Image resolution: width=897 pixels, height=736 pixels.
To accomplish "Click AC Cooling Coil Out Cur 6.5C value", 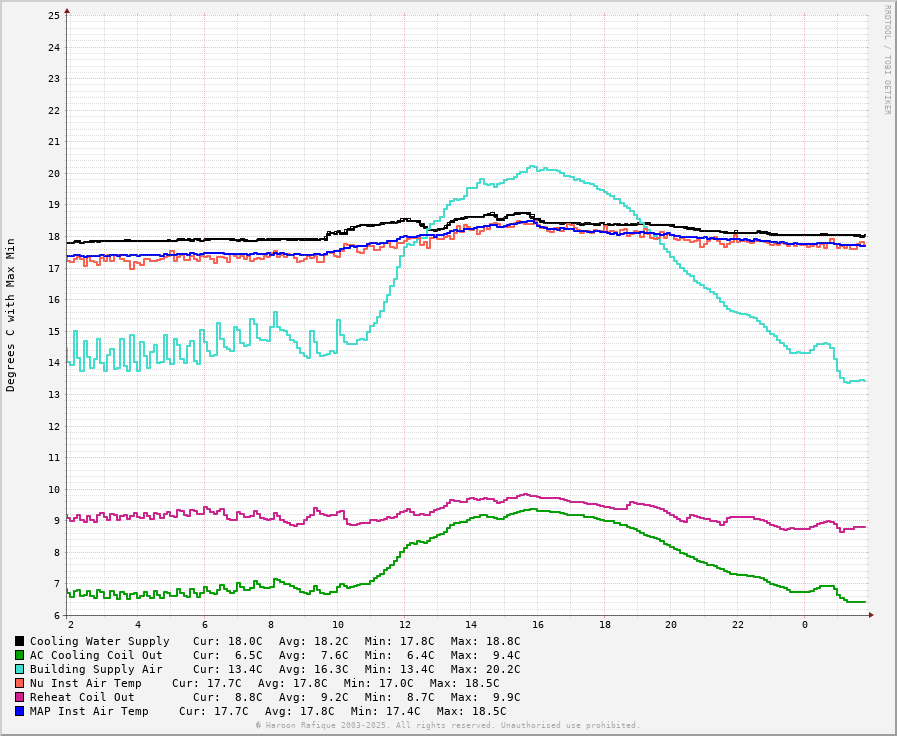I will click(x=241, y=655).
